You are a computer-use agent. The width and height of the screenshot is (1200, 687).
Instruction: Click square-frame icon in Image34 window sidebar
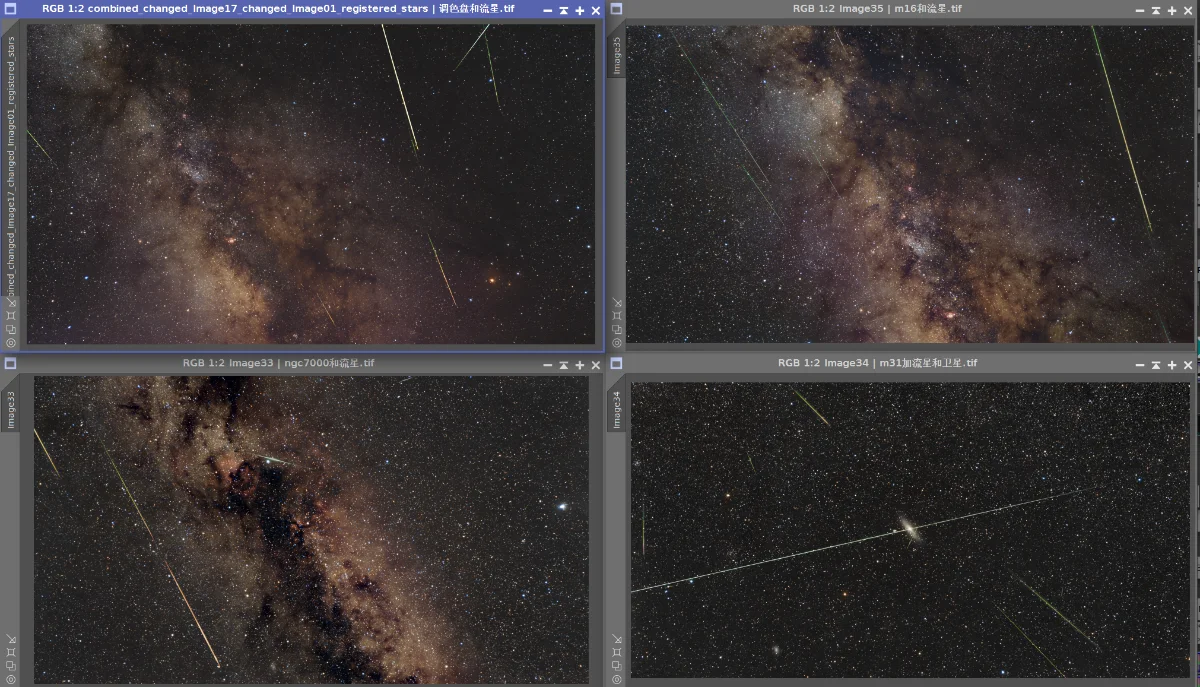[x=617, y=652]
